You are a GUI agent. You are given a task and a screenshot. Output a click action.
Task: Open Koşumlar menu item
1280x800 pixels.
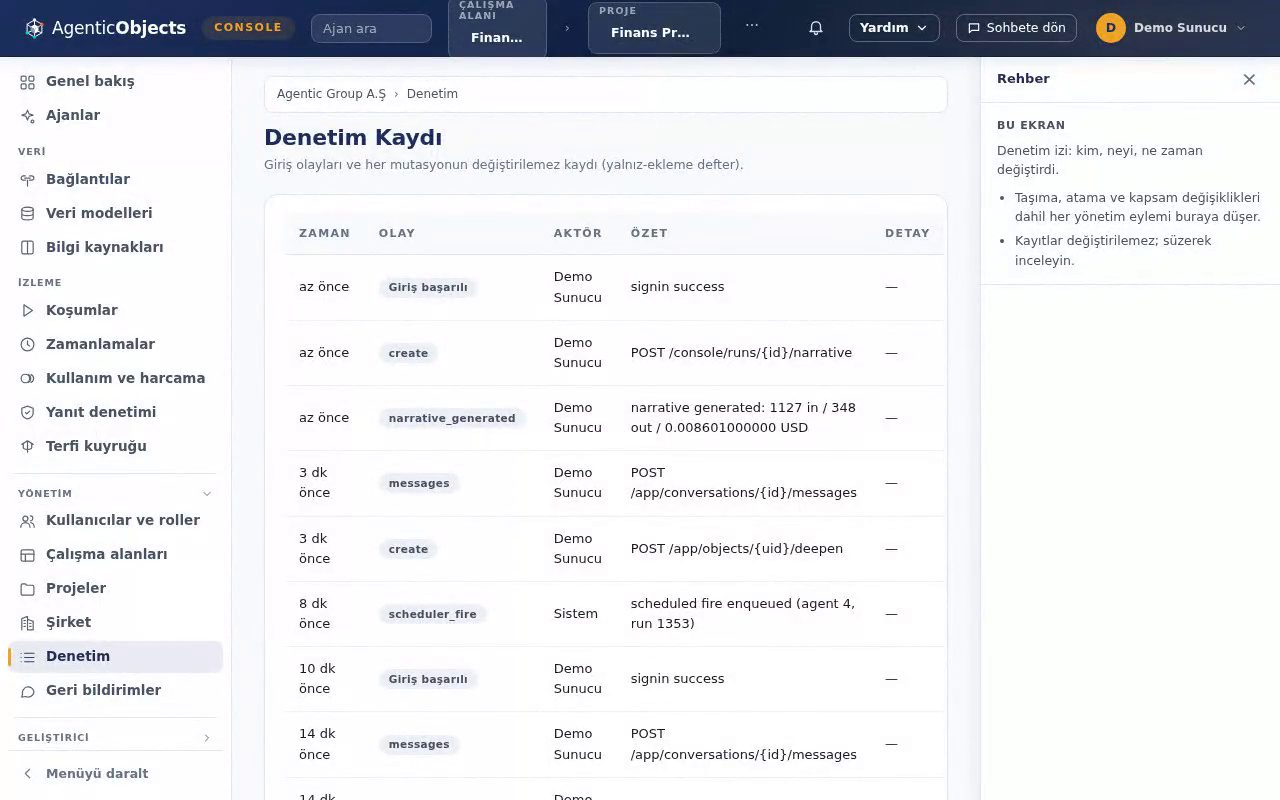click(x=116, y=311)
